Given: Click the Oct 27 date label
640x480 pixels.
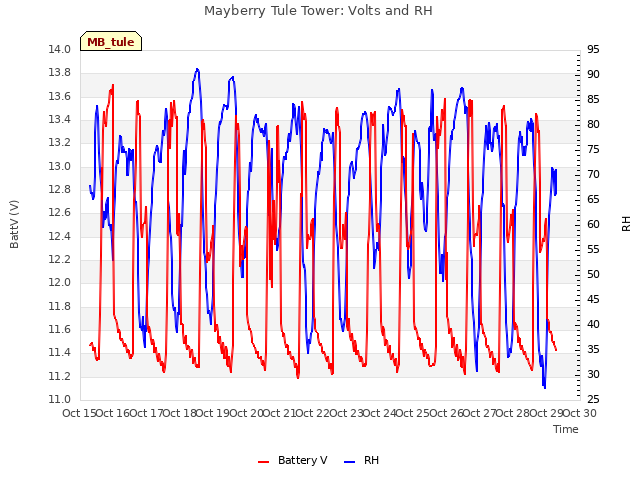Looking at the screenshot, I should point(480,413).
